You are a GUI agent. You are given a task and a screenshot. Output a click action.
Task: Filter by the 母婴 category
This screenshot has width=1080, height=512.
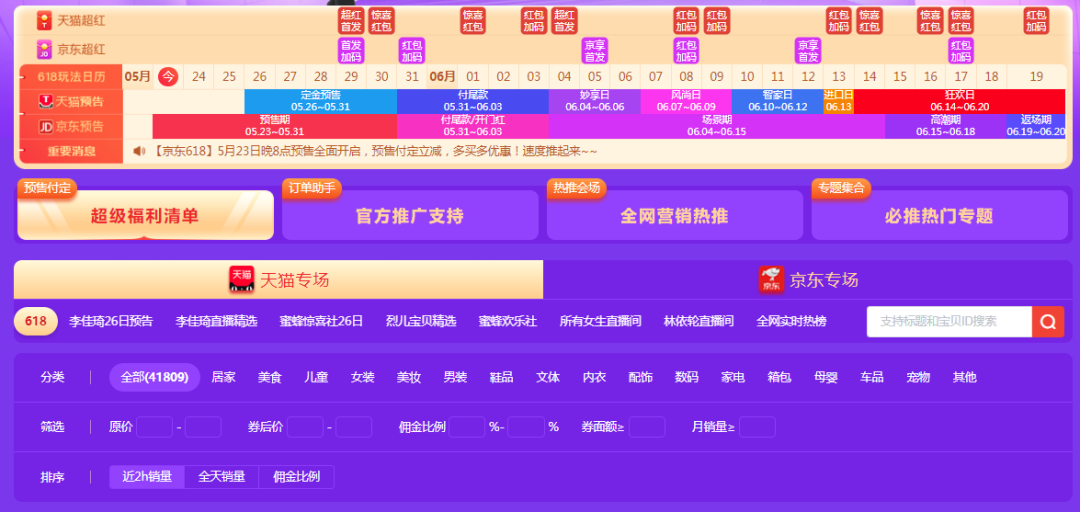click(x=826, y=378)
